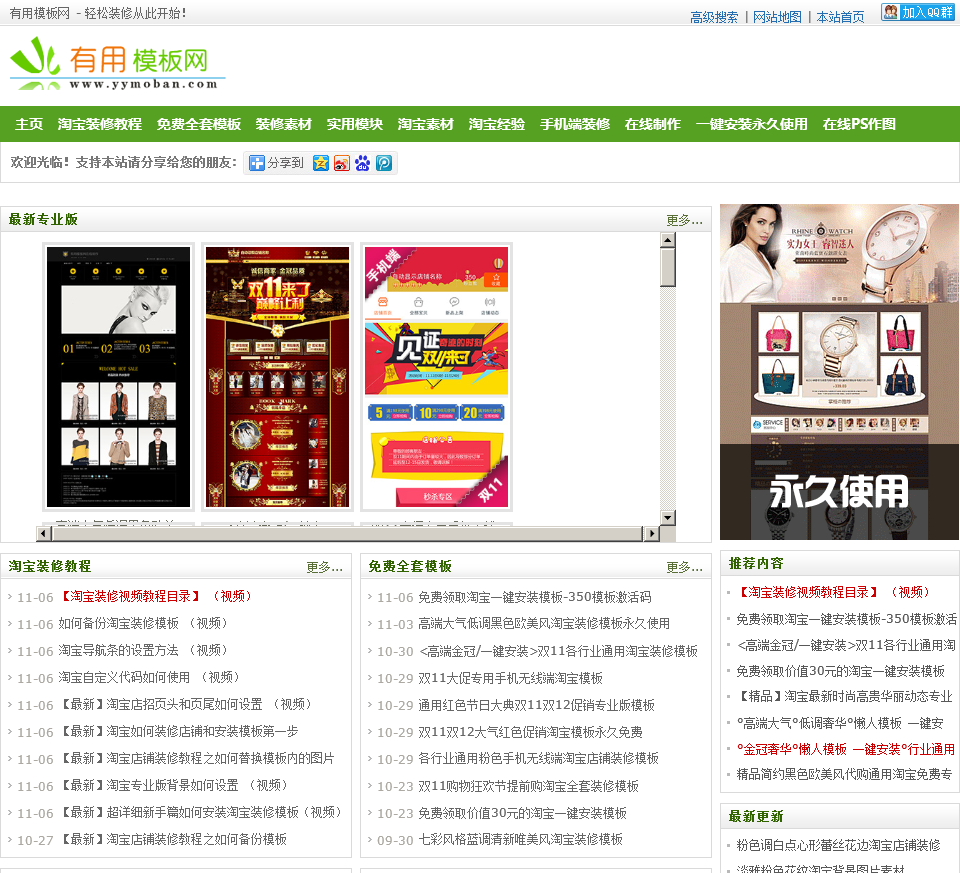Share via Sina Weibo icon
The image size is (960, 873).
(x=342, y=163)
